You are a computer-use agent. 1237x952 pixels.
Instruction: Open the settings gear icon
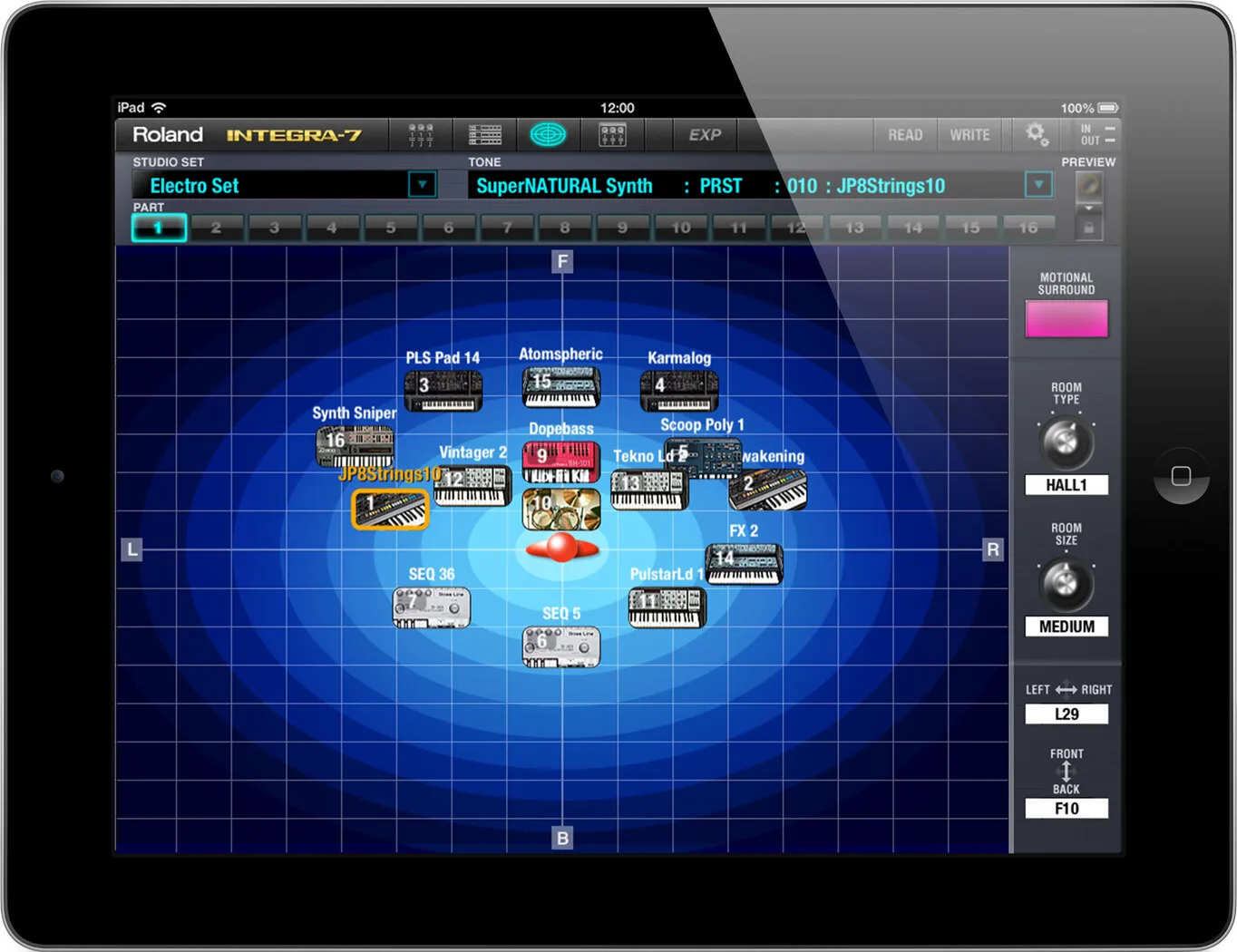1037,134
